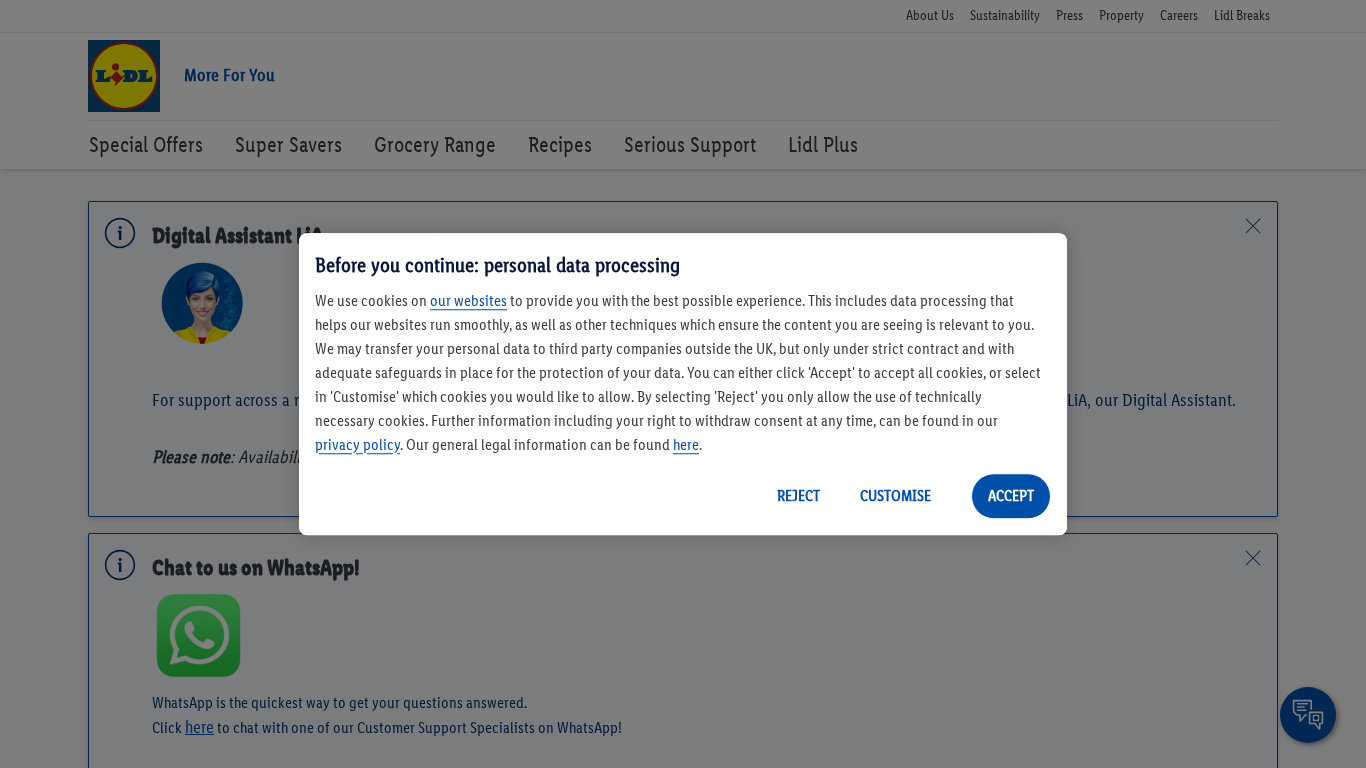
Task: Click the Lidl logo
Action: 124,76
